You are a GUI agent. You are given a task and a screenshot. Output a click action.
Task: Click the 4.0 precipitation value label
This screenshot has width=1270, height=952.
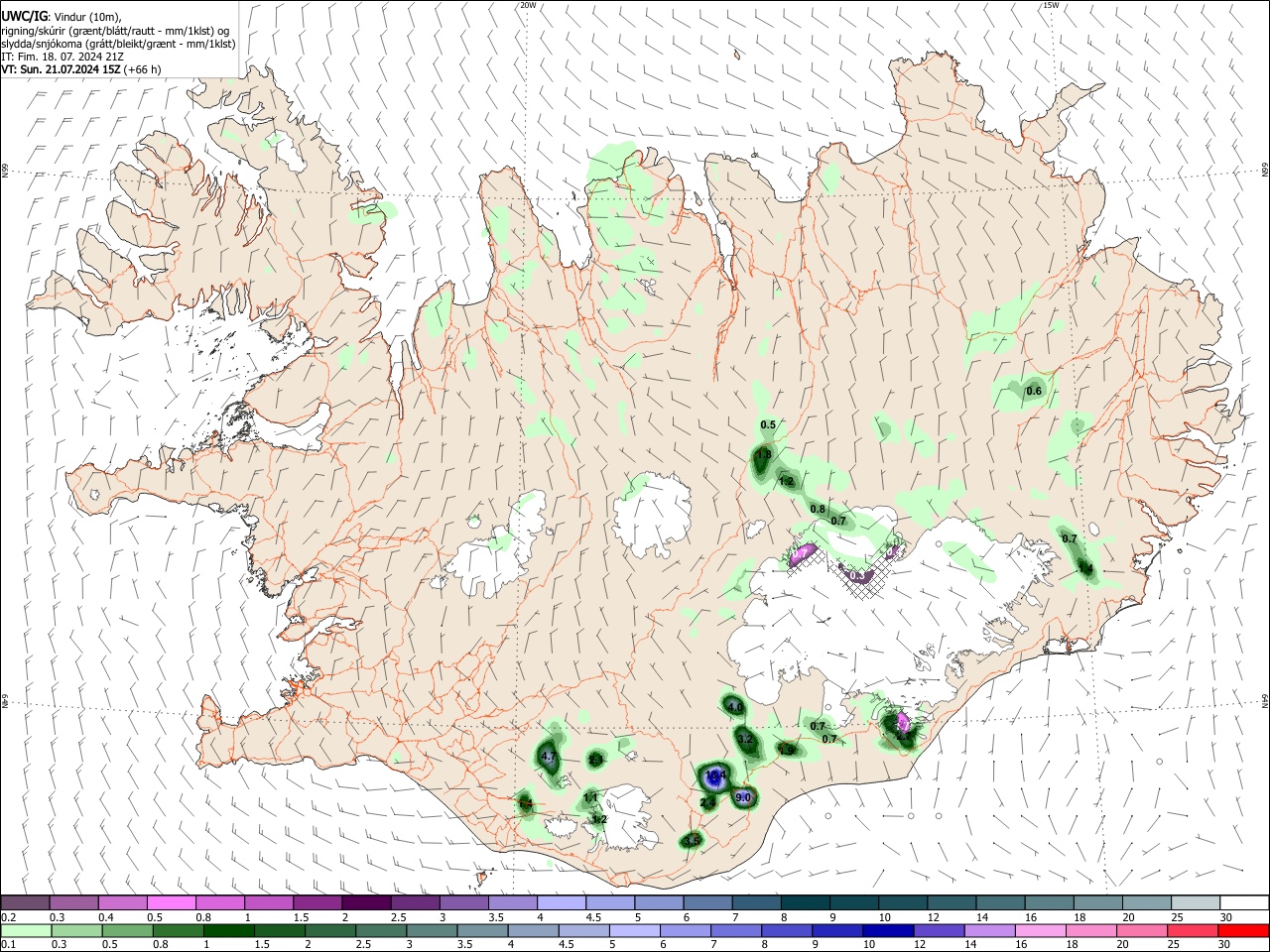coord(735,707)
